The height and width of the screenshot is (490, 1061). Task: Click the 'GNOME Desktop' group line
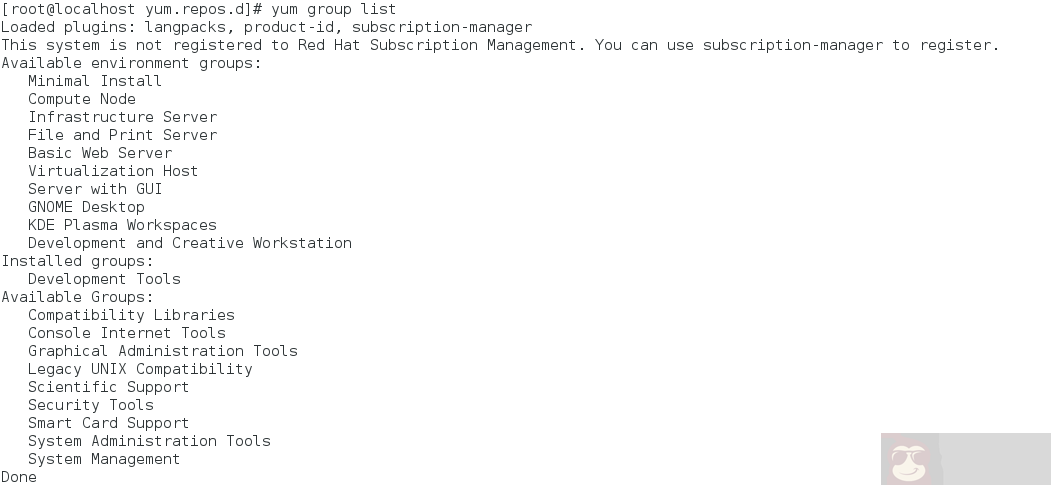86,207
